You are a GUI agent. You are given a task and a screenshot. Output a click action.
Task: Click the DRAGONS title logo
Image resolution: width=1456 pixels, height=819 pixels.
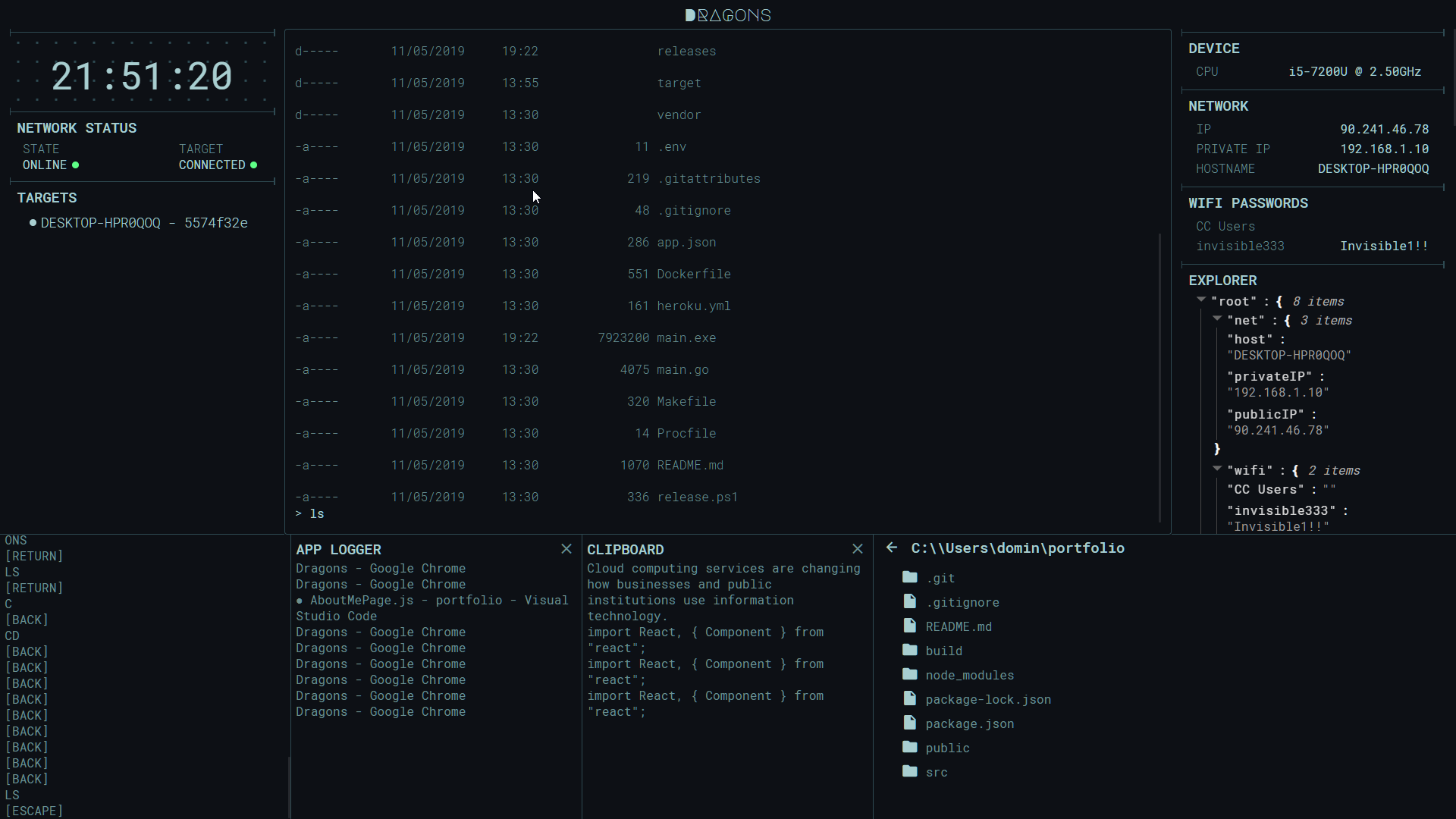[x=728, y=15]
